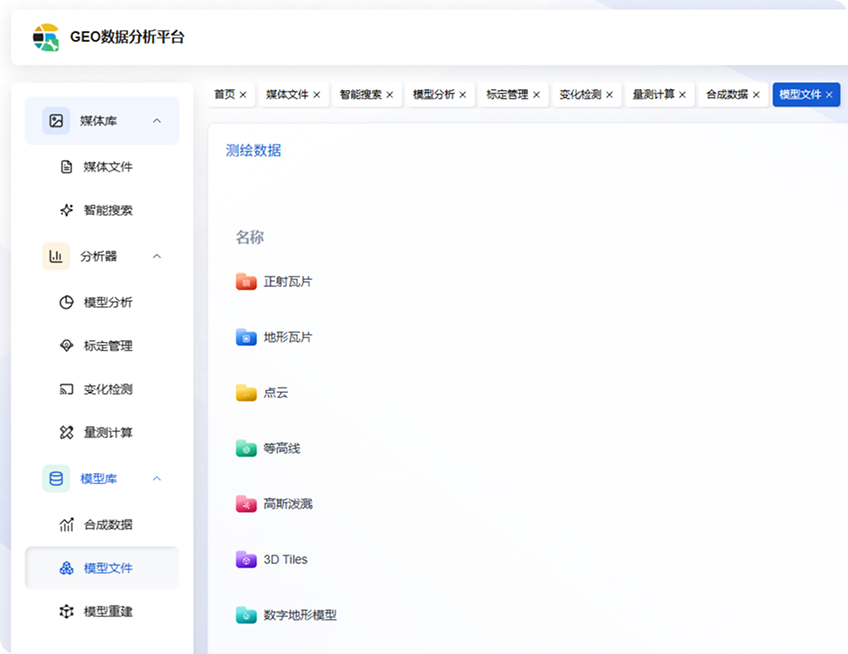Screen dimensions: 848x654
Task: Collapse the 模型库 section chevron
Action: pos(157,478)
